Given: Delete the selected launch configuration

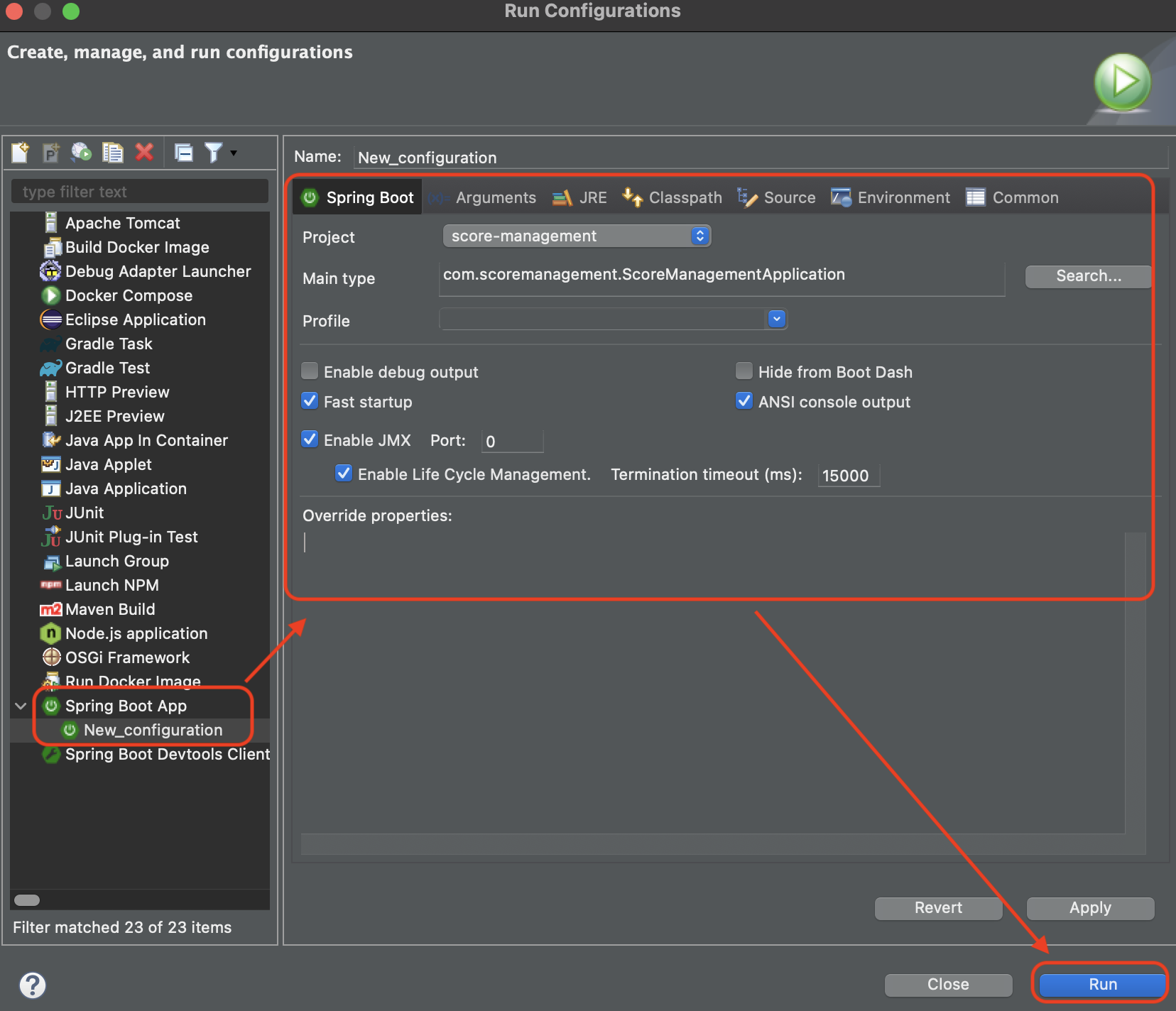Looking at the screenshot, I should (144, 152).
